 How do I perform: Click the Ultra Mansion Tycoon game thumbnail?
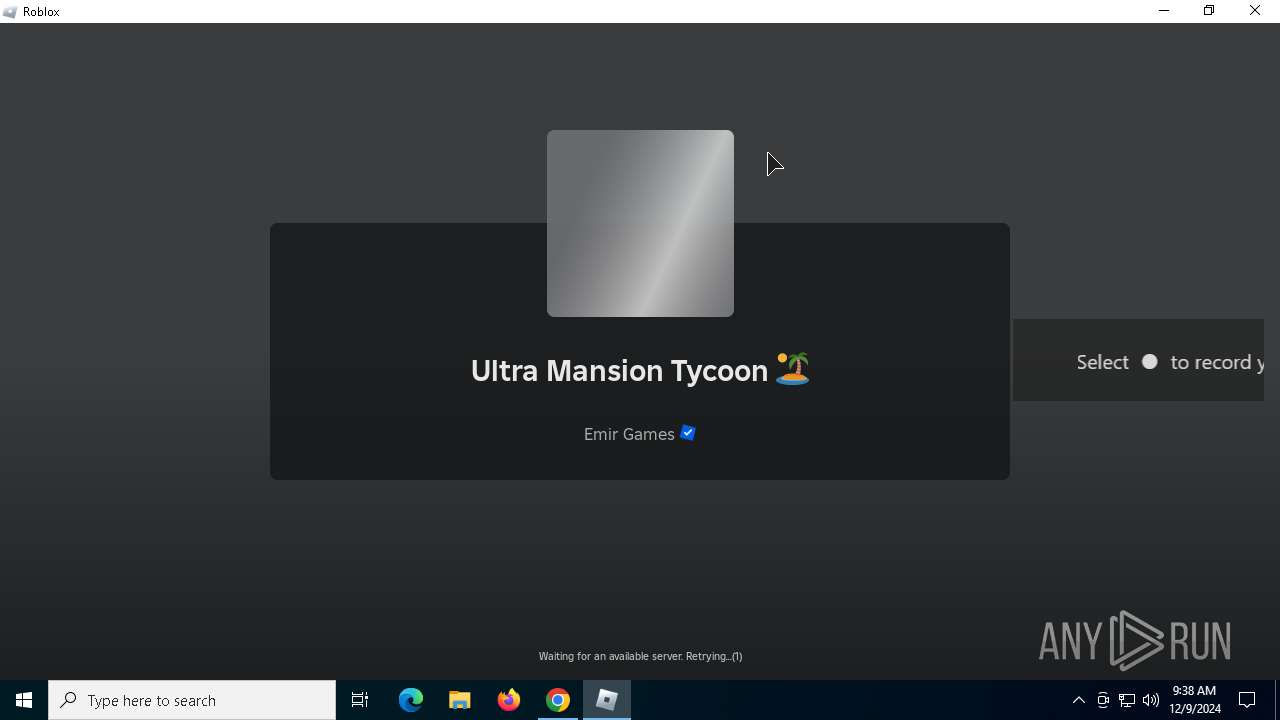point(640,223)
